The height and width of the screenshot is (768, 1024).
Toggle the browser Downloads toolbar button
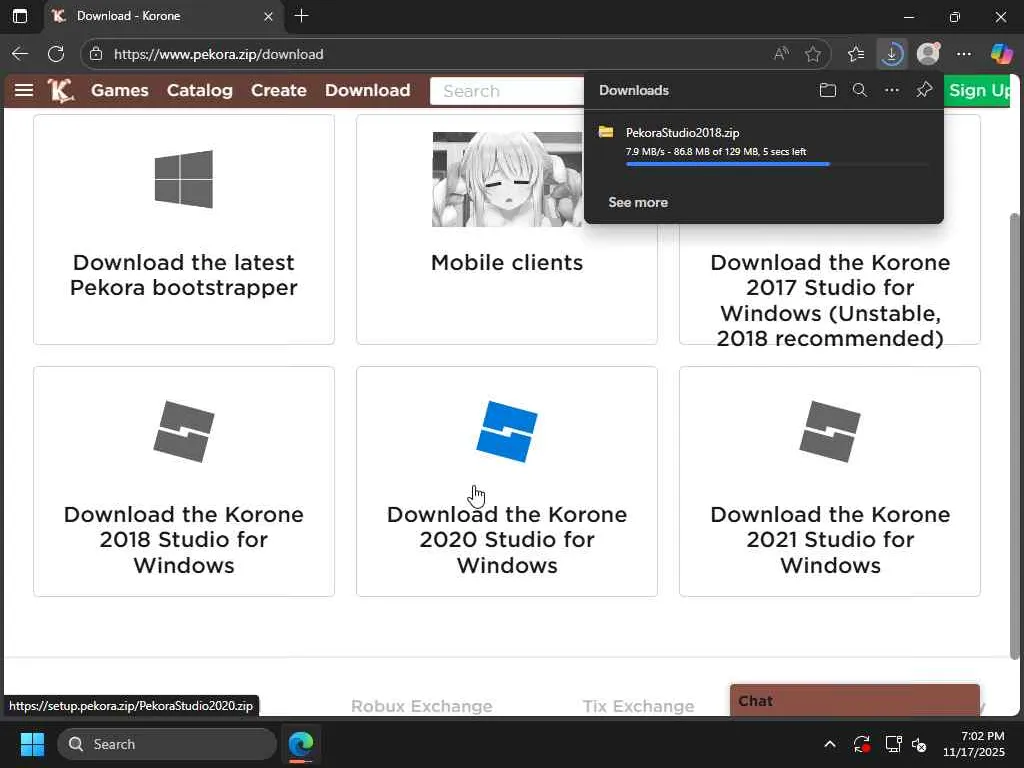(891, 54)
